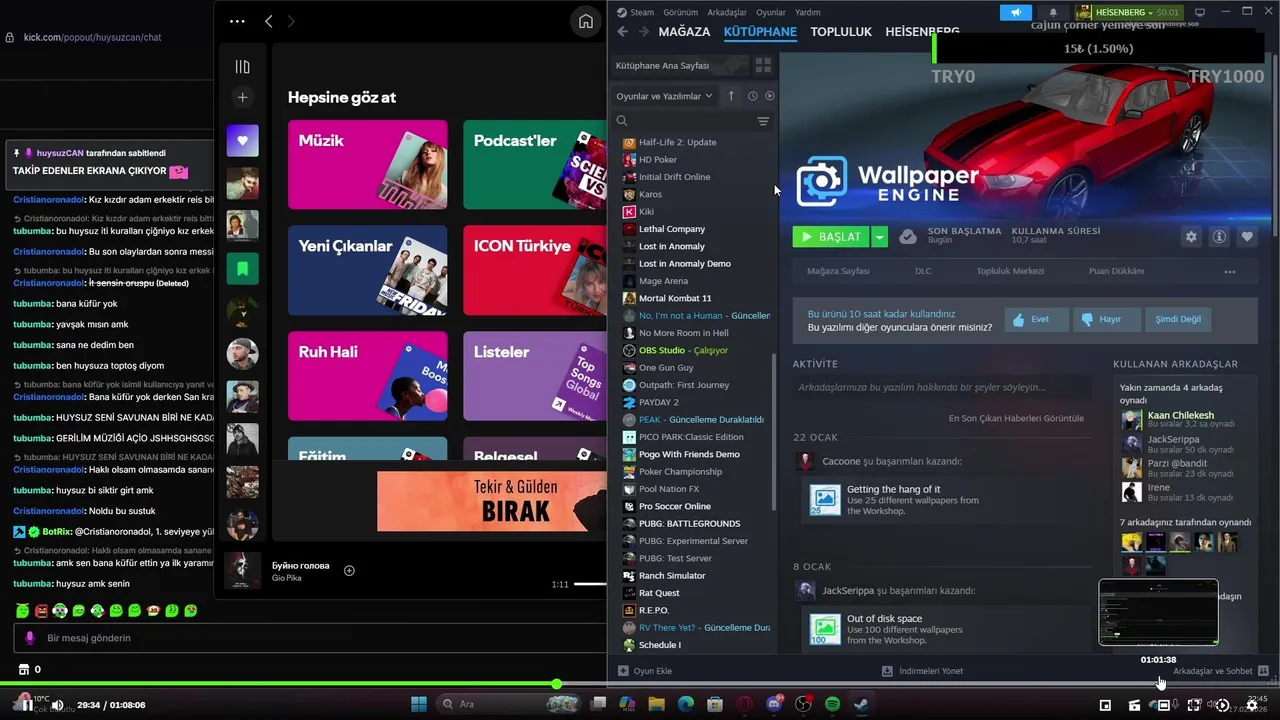Switch Steam to Big Picture mode icon
Image resolution: width=1280 pixels, height=720 pixels.
(1200, 12)
